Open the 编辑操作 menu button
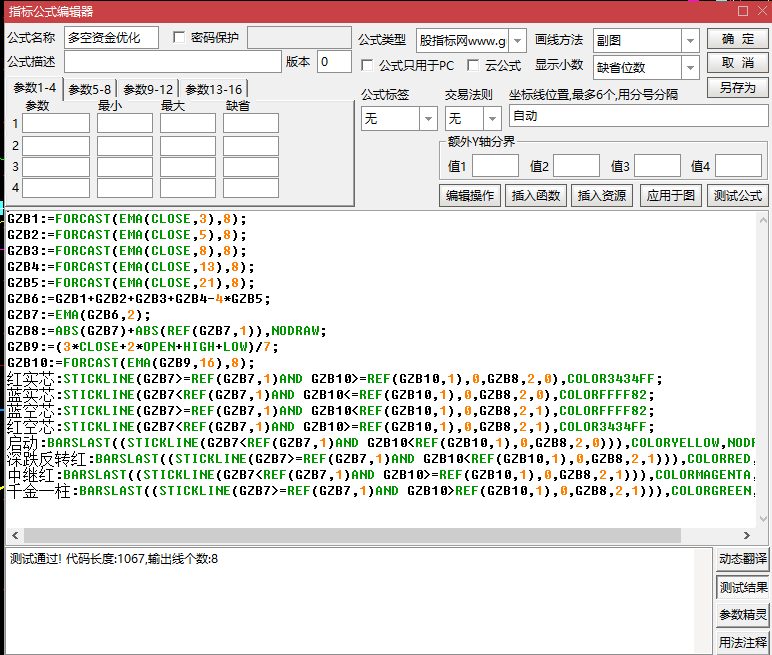Screen dimensions: 772x655 470,196
